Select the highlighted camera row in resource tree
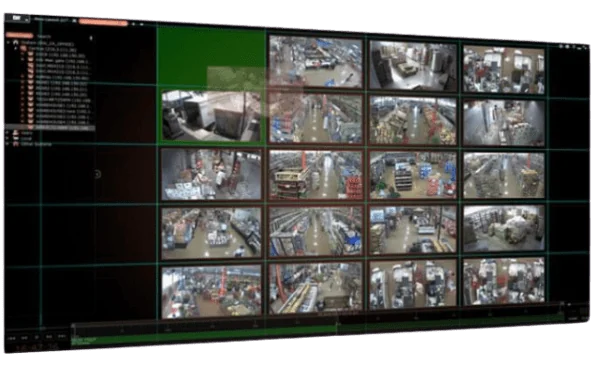The width and height of the screenshot is (600, 367). pos(50,128)
